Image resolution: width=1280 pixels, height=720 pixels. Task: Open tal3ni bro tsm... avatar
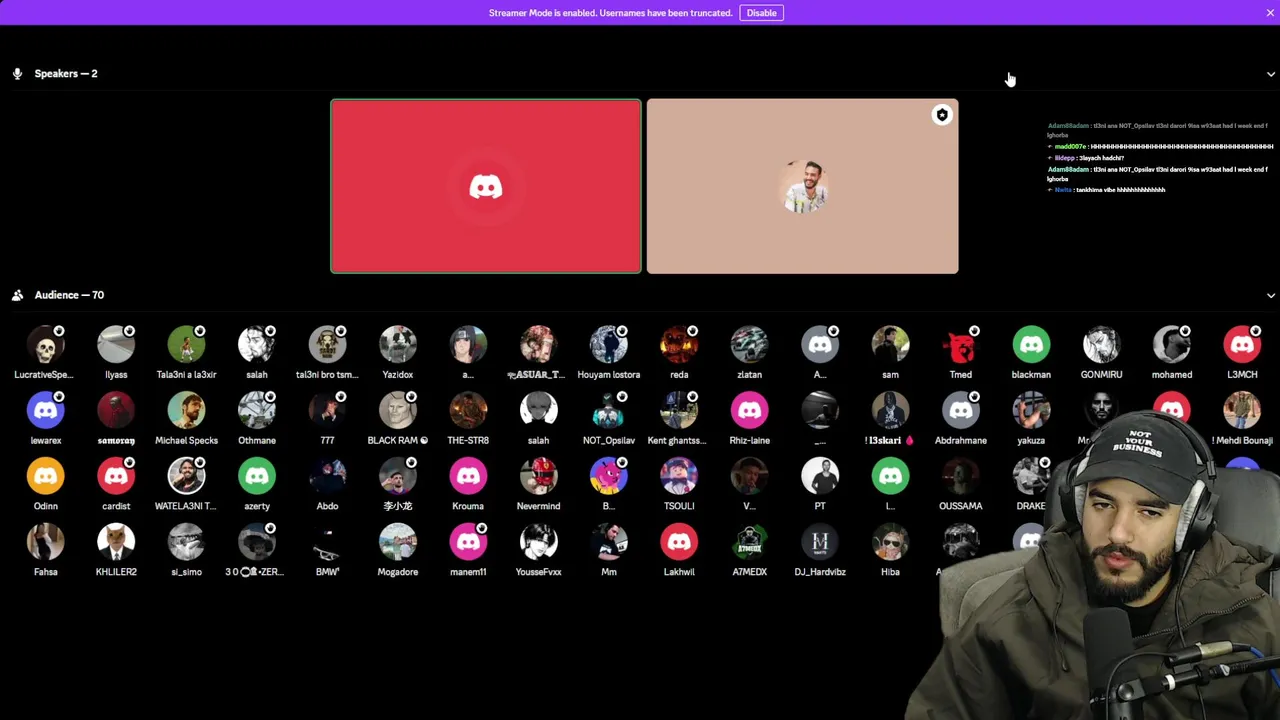(x=327, y=345)
